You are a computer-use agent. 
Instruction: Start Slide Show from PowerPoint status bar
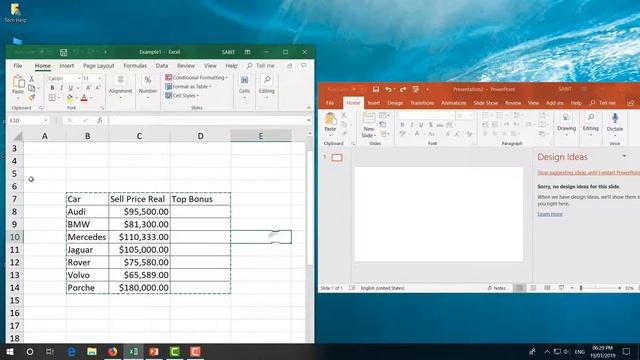coord(562,288)
